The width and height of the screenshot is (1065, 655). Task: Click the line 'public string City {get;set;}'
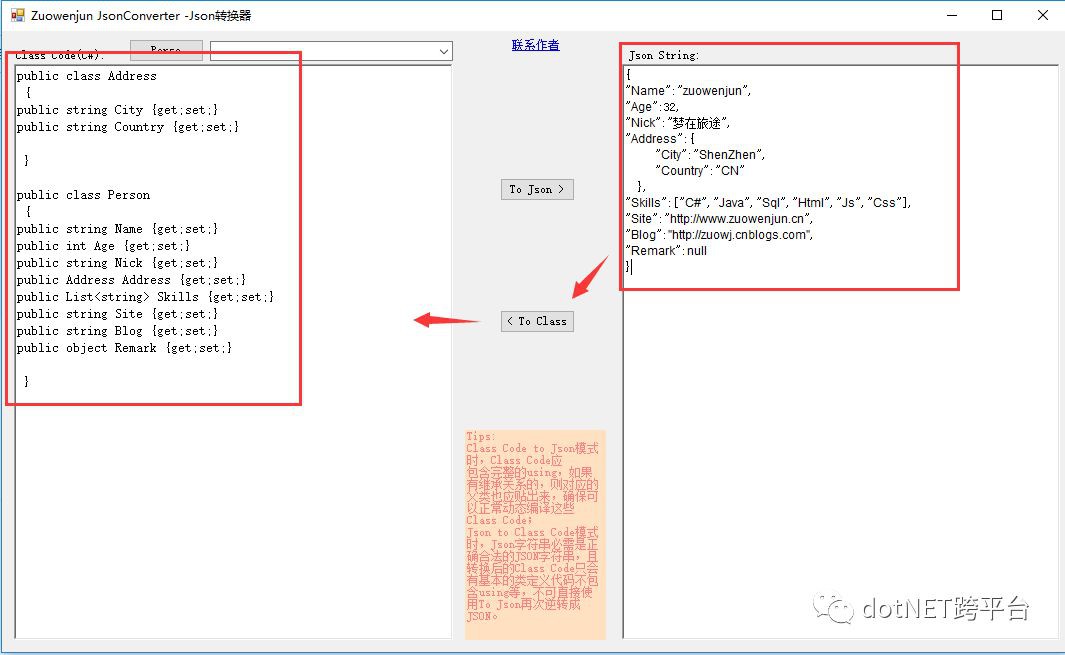pyautogui.click(x=117, y=110)
